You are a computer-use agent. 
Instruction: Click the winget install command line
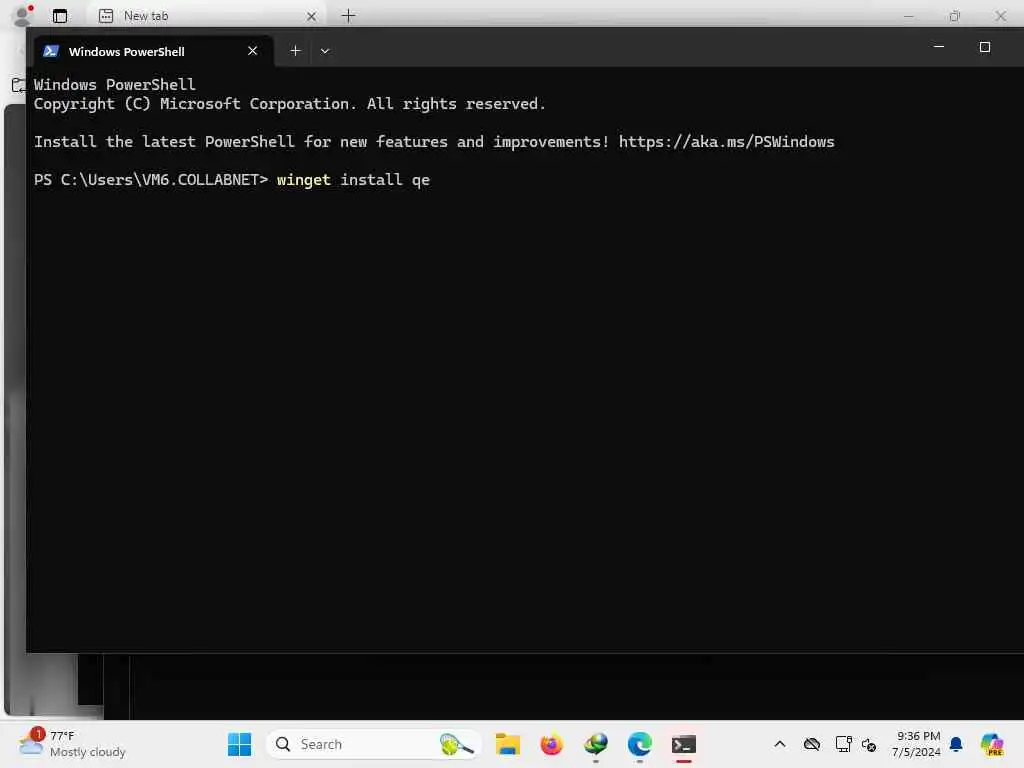[x=353, y=180]
